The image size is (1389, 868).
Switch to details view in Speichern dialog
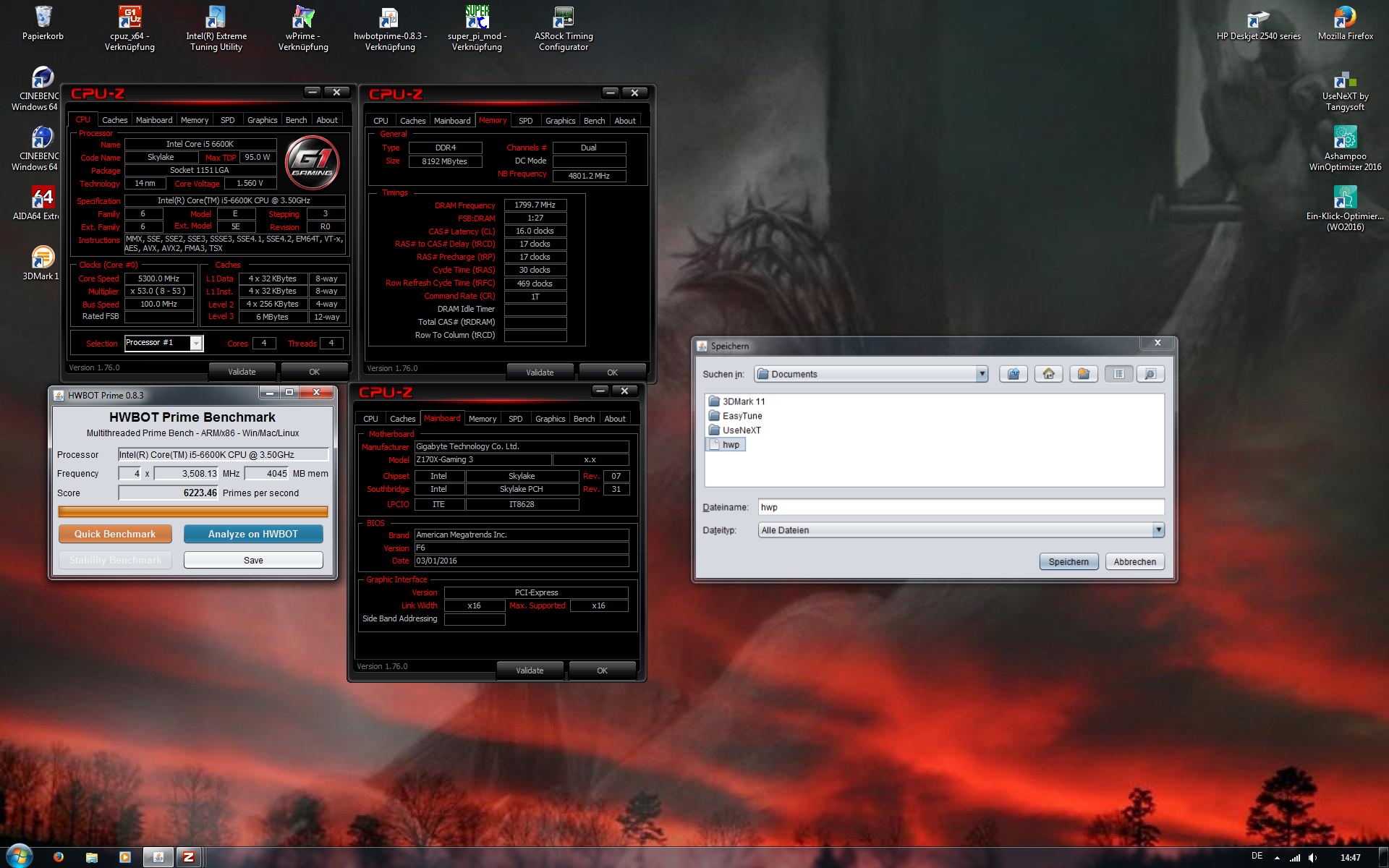[1150, 374]
